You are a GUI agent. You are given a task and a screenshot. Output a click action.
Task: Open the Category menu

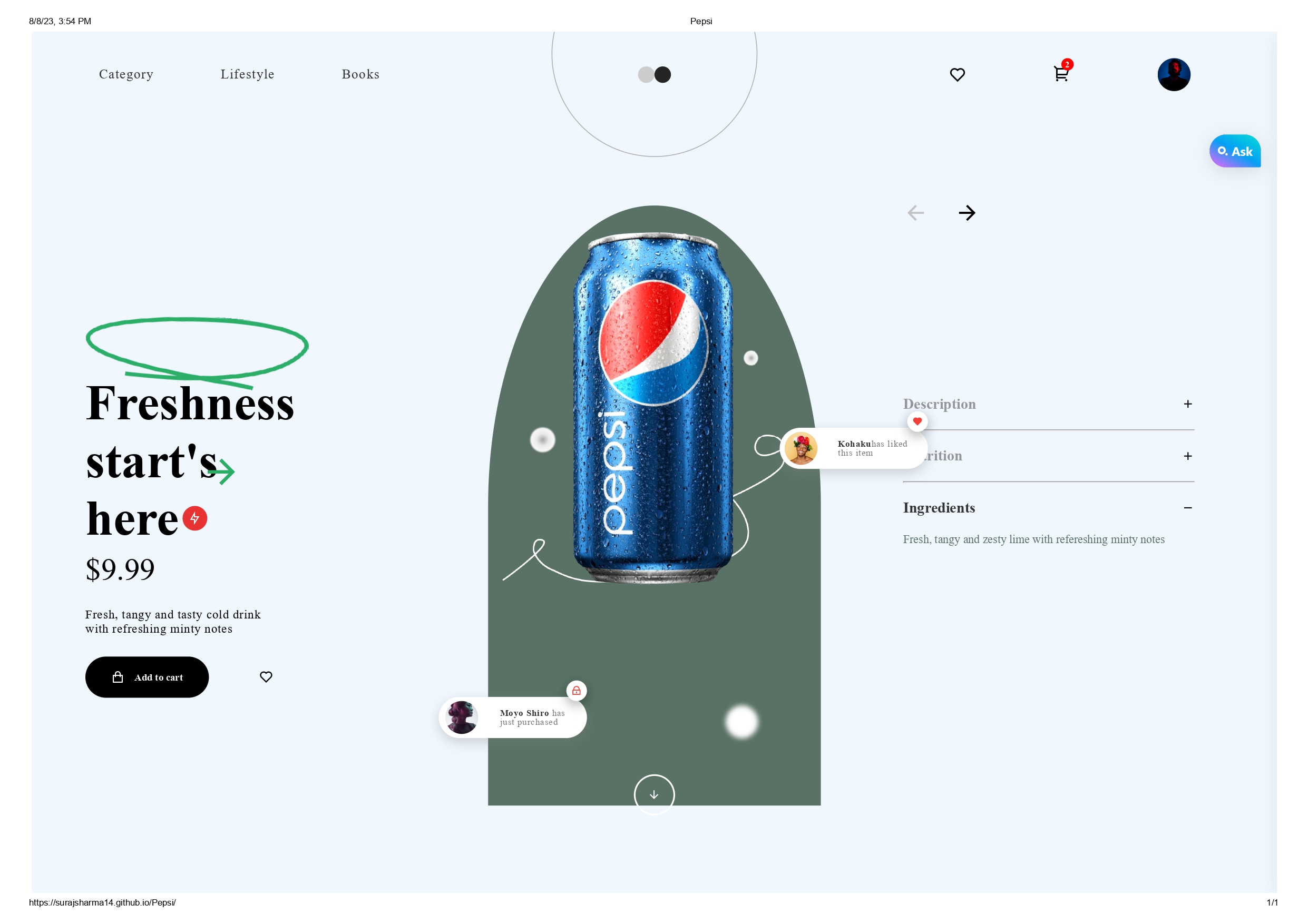pyautogui.click(x=126, y=74)
